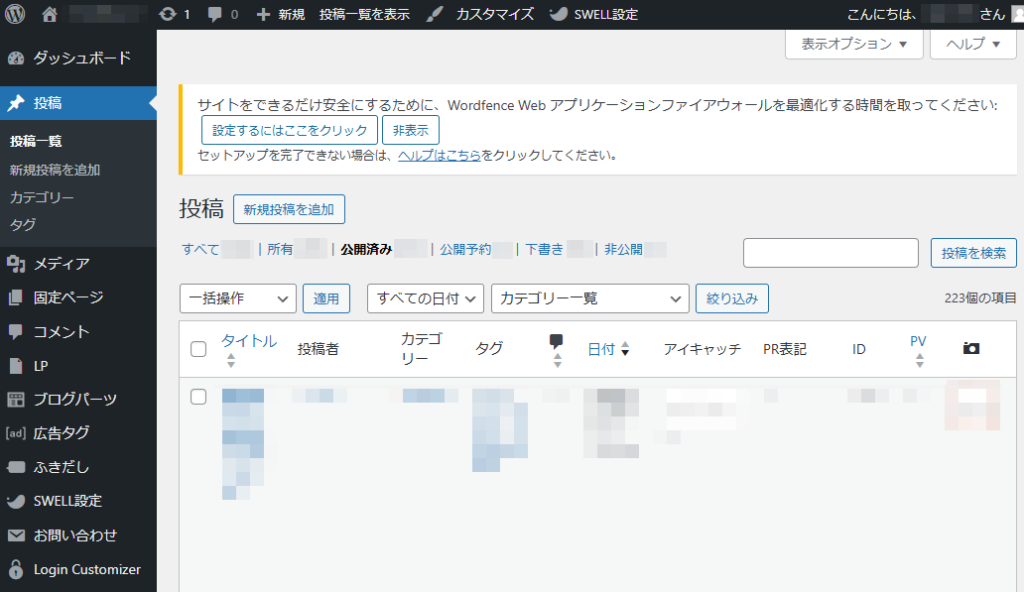Click the comment column header icon
The width and height of the screenshot is (1024, 592).
[557, 342]
